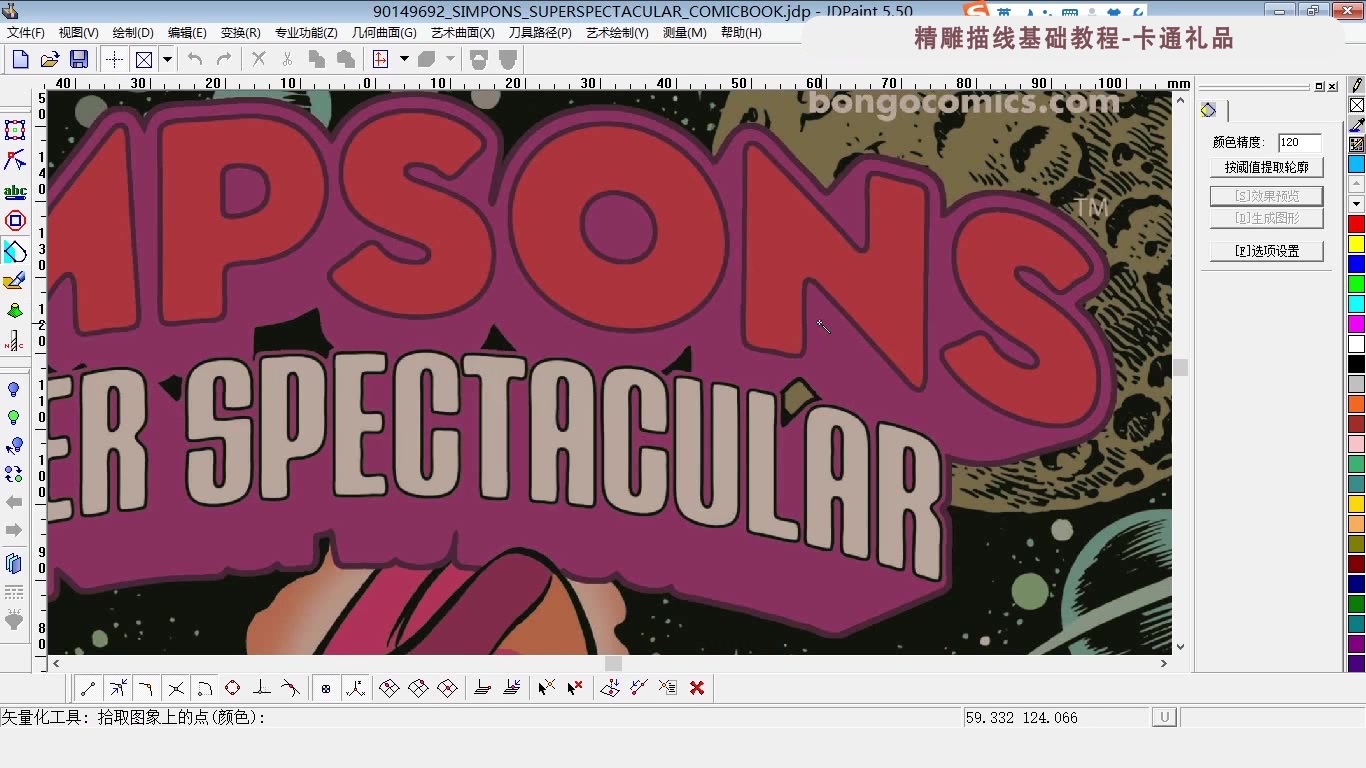This screenshot has width=1366, height=768.
Task: Pick the blue color swatch
Action: tap(1356, 263)
